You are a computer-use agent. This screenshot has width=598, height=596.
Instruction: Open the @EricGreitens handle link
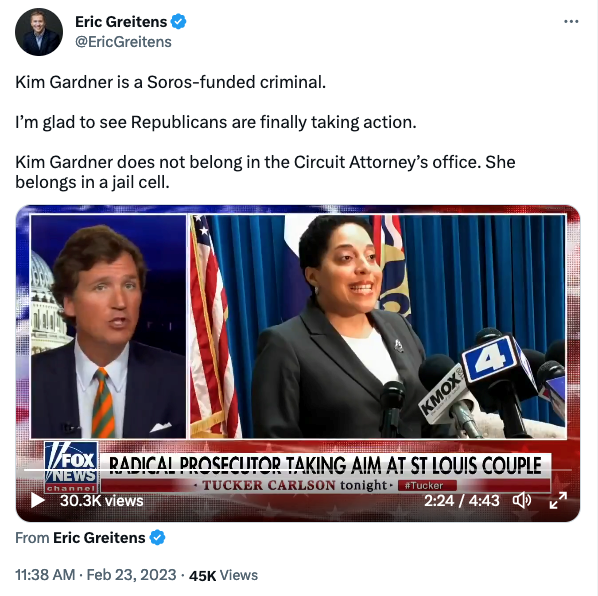(x=123, y=42)
